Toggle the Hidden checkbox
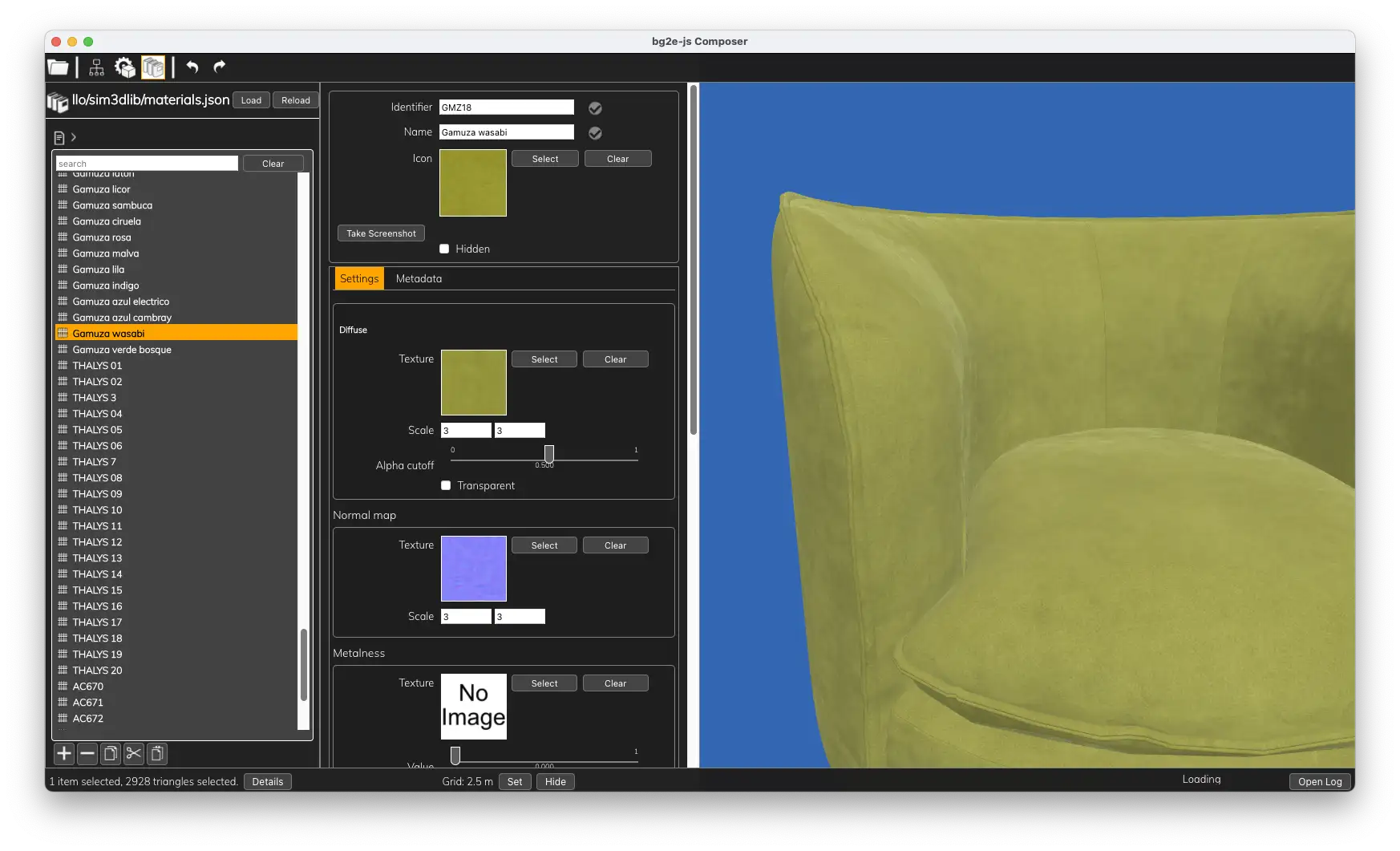The height and width of the screenshot is (851, 1400). coord(444,249)
